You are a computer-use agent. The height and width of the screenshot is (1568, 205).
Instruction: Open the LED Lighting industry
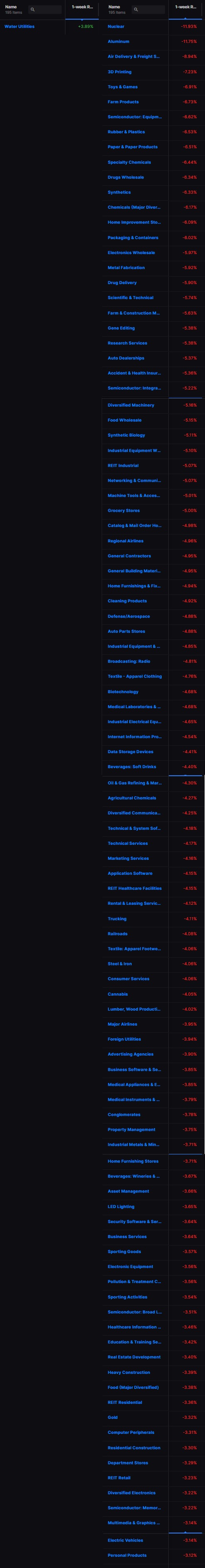[x=121, y=1206]
